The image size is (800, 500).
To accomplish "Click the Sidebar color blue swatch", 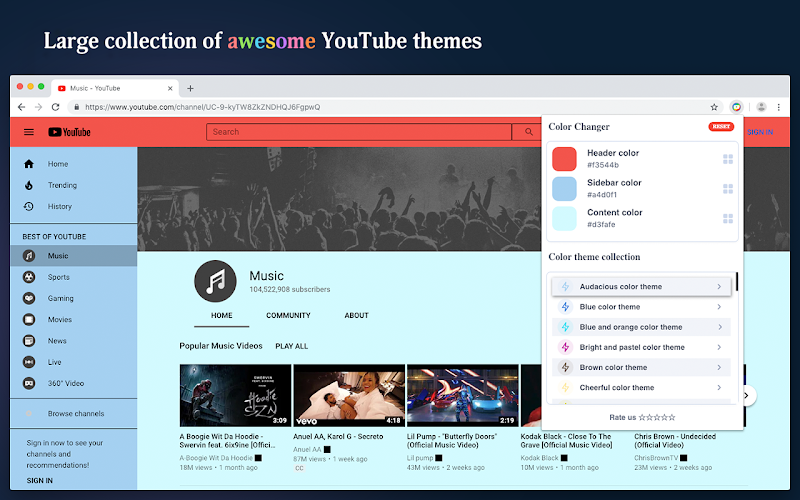I will pyautogui.click(x=564, y=189).
